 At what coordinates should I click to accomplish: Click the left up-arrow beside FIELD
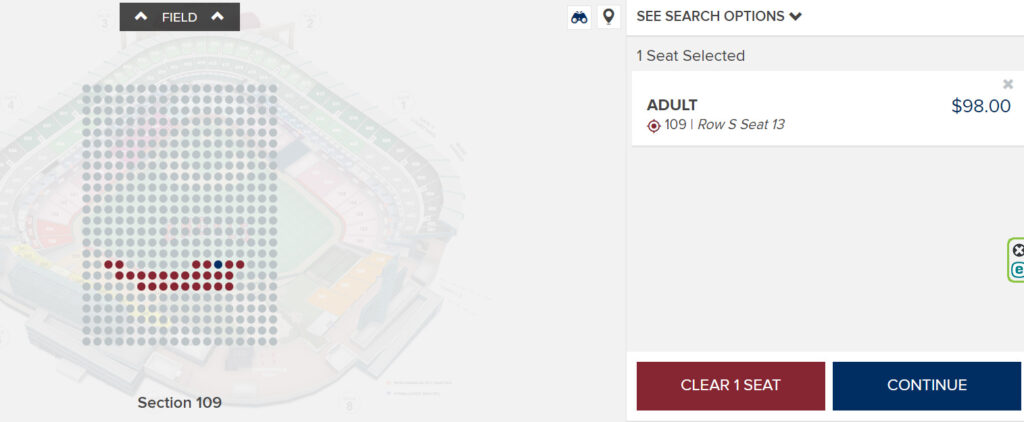click(x=141, y=16)
